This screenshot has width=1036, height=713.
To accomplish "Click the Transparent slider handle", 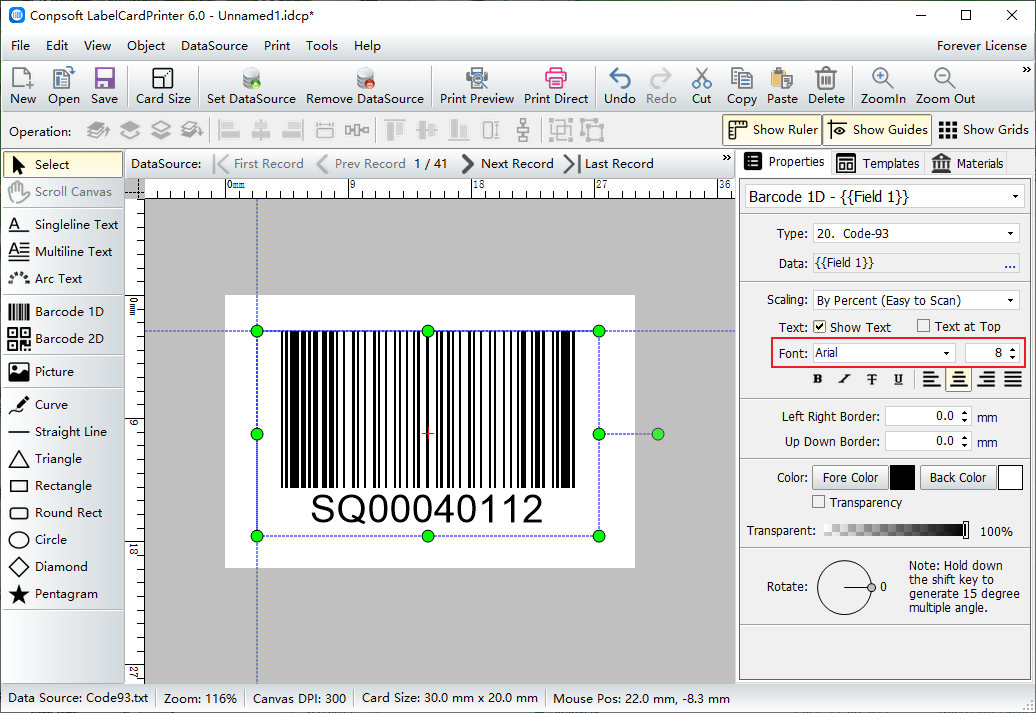I will pyautogui.click(x=965, y=530).
